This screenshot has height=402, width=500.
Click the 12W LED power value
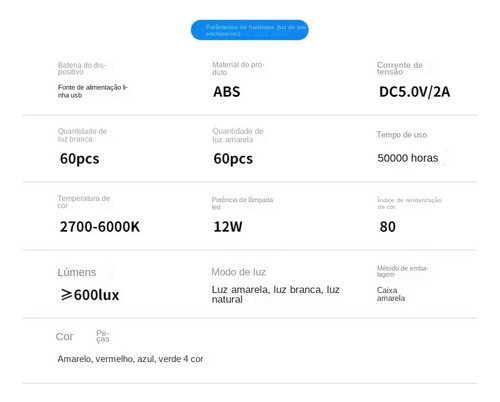coord(228,227)
